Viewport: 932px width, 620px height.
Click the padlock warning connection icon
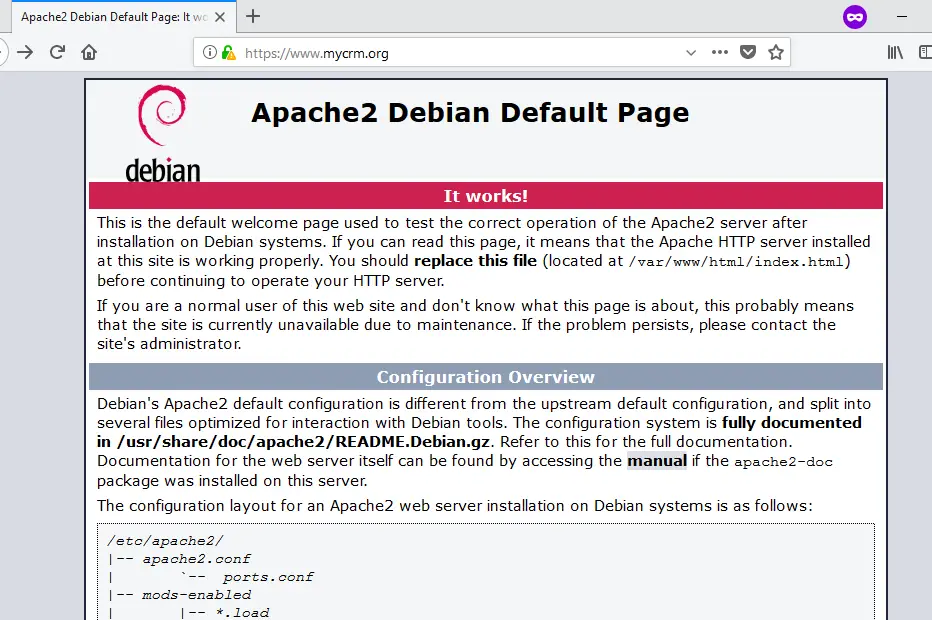click(228, 52)
